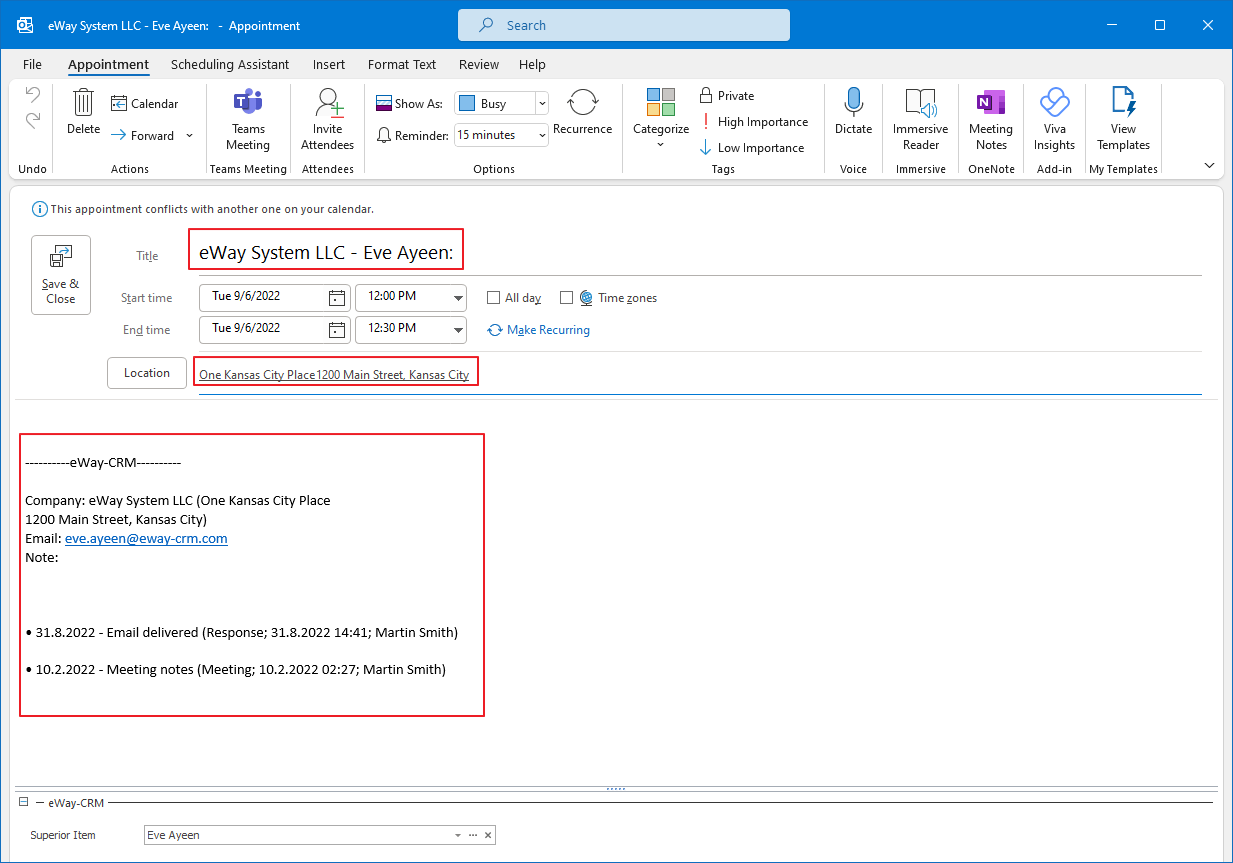This screenshot has width=1233, height=863.
Task: Click the Time zones globe icon
Action: (x=586, y=298)
